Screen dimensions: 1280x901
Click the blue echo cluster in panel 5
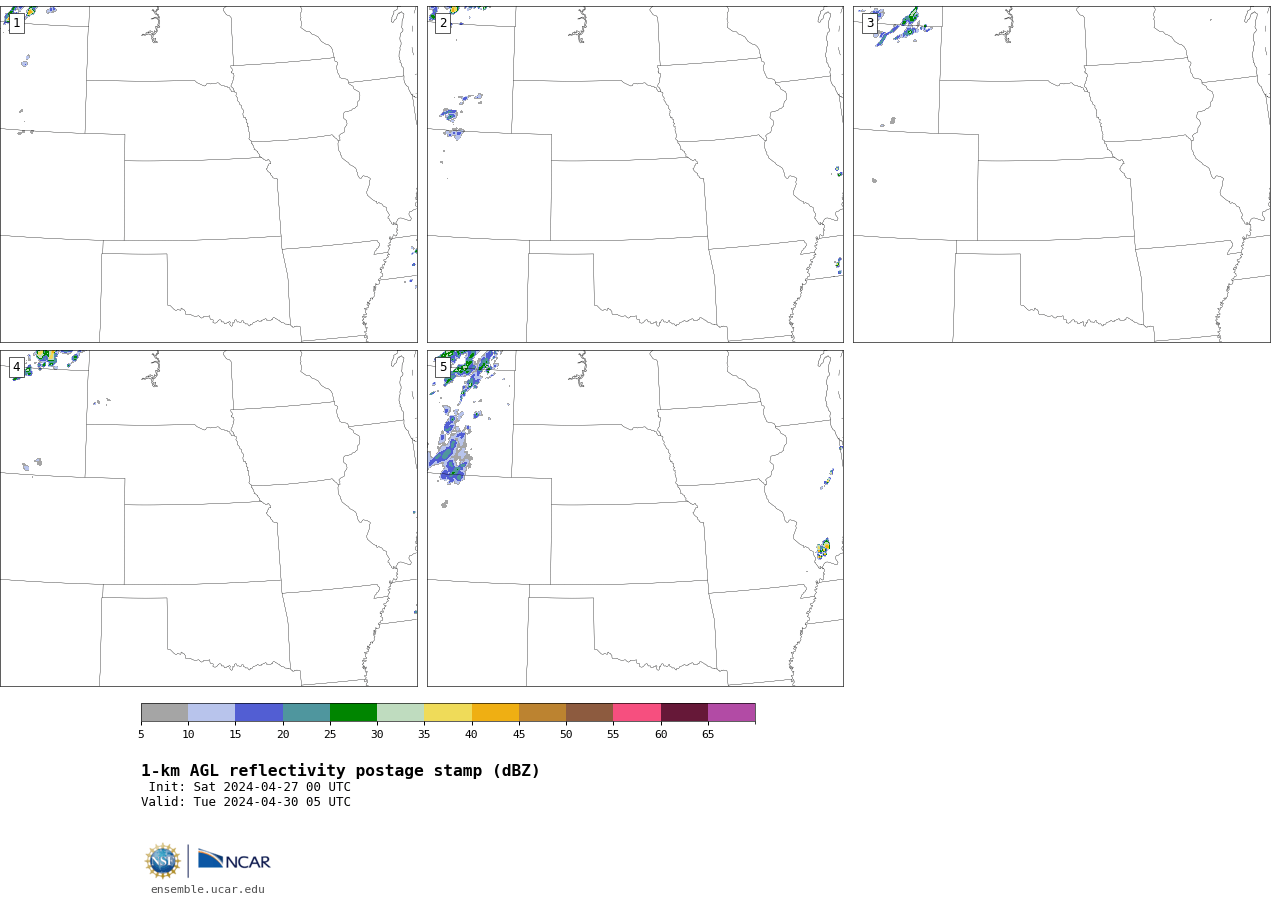[x=451, y=448]
